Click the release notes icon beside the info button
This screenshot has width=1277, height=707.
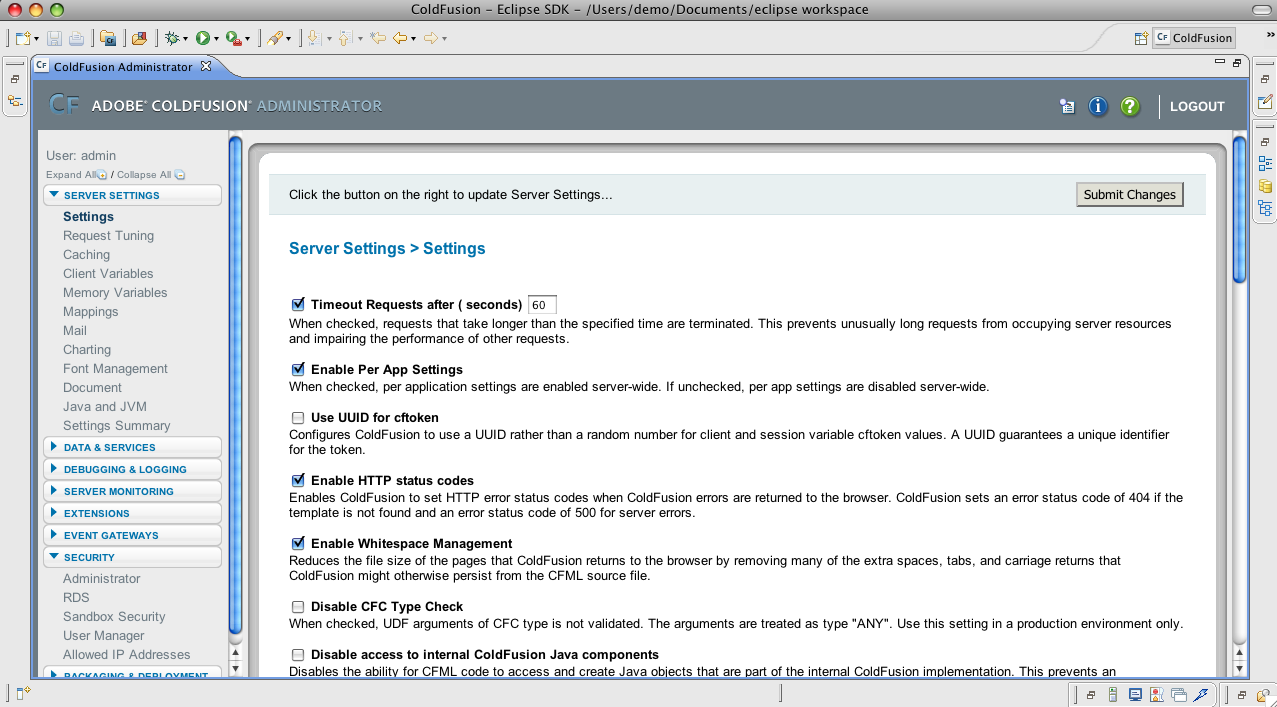(x=1066, y=106)
